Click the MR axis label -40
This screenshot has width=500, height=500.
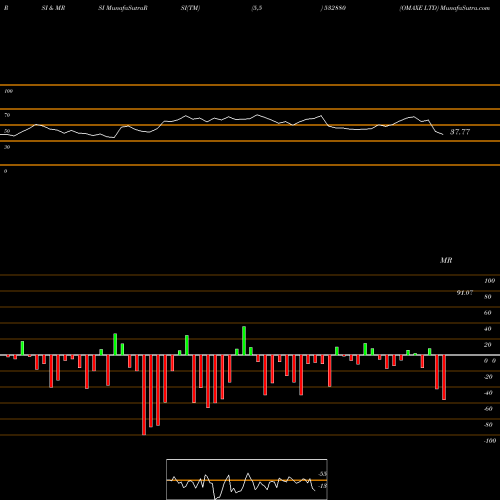pos(488,393)
